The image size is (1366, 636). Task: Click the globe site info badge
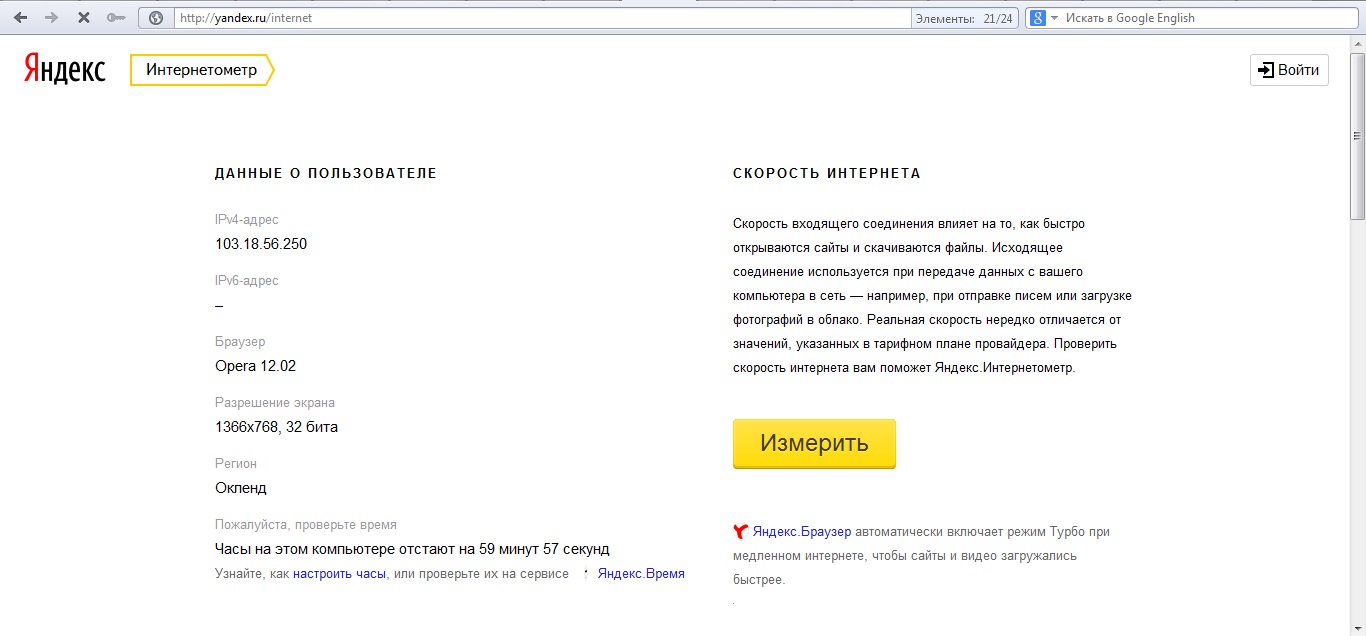pos(155,18)
